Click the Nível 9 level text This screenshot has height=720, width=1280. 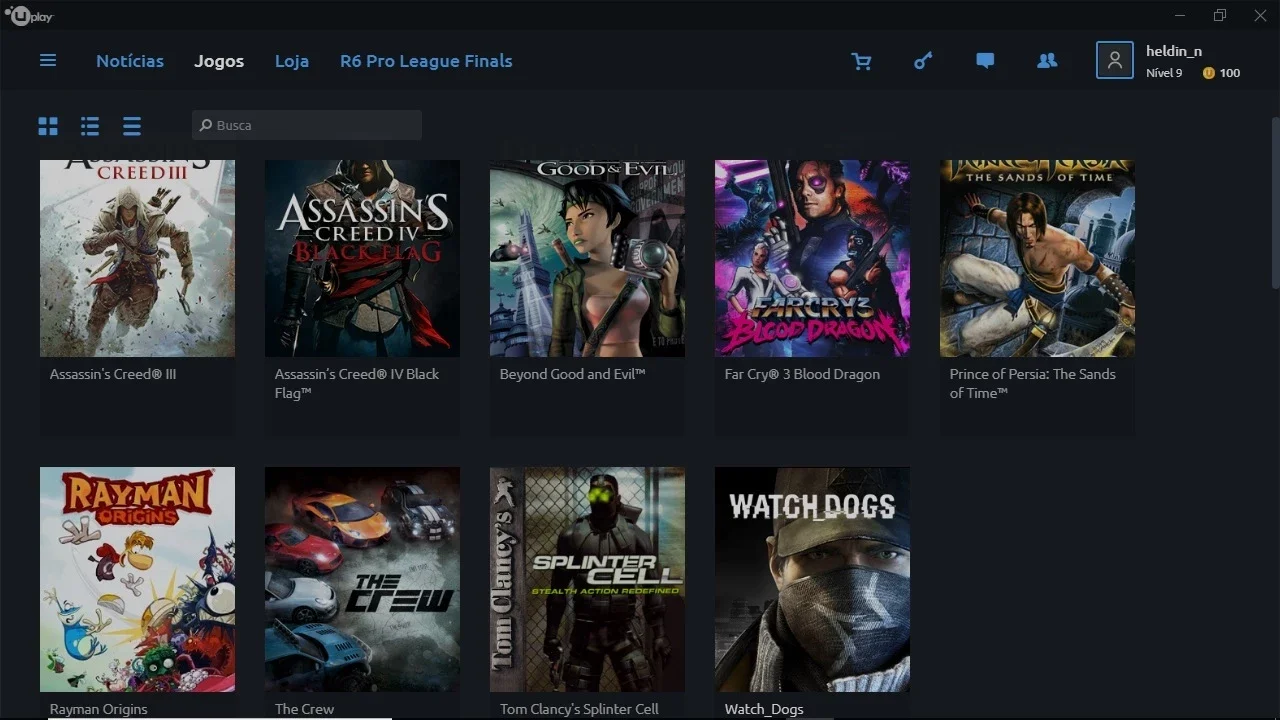click(x=1164, y=73)
